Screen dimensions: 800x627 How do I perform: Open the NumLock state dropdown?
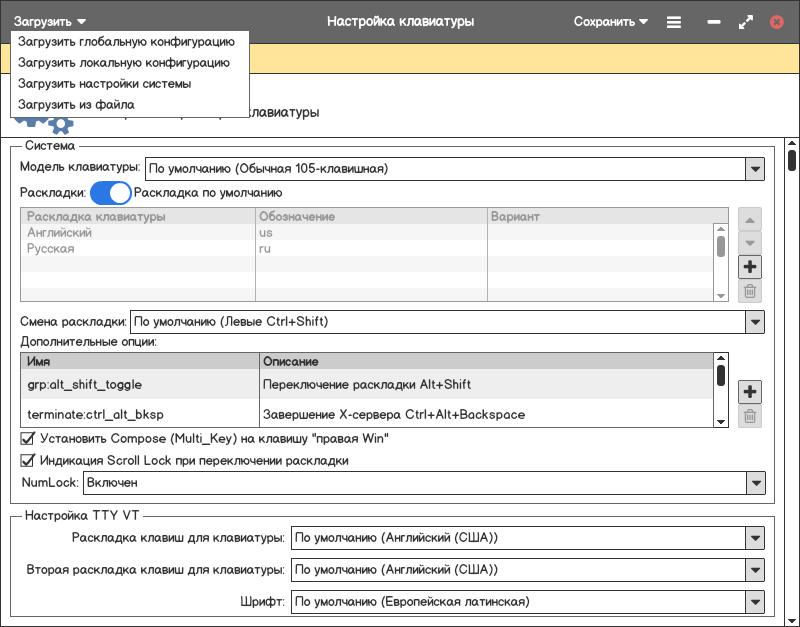[x=754, y=483]
